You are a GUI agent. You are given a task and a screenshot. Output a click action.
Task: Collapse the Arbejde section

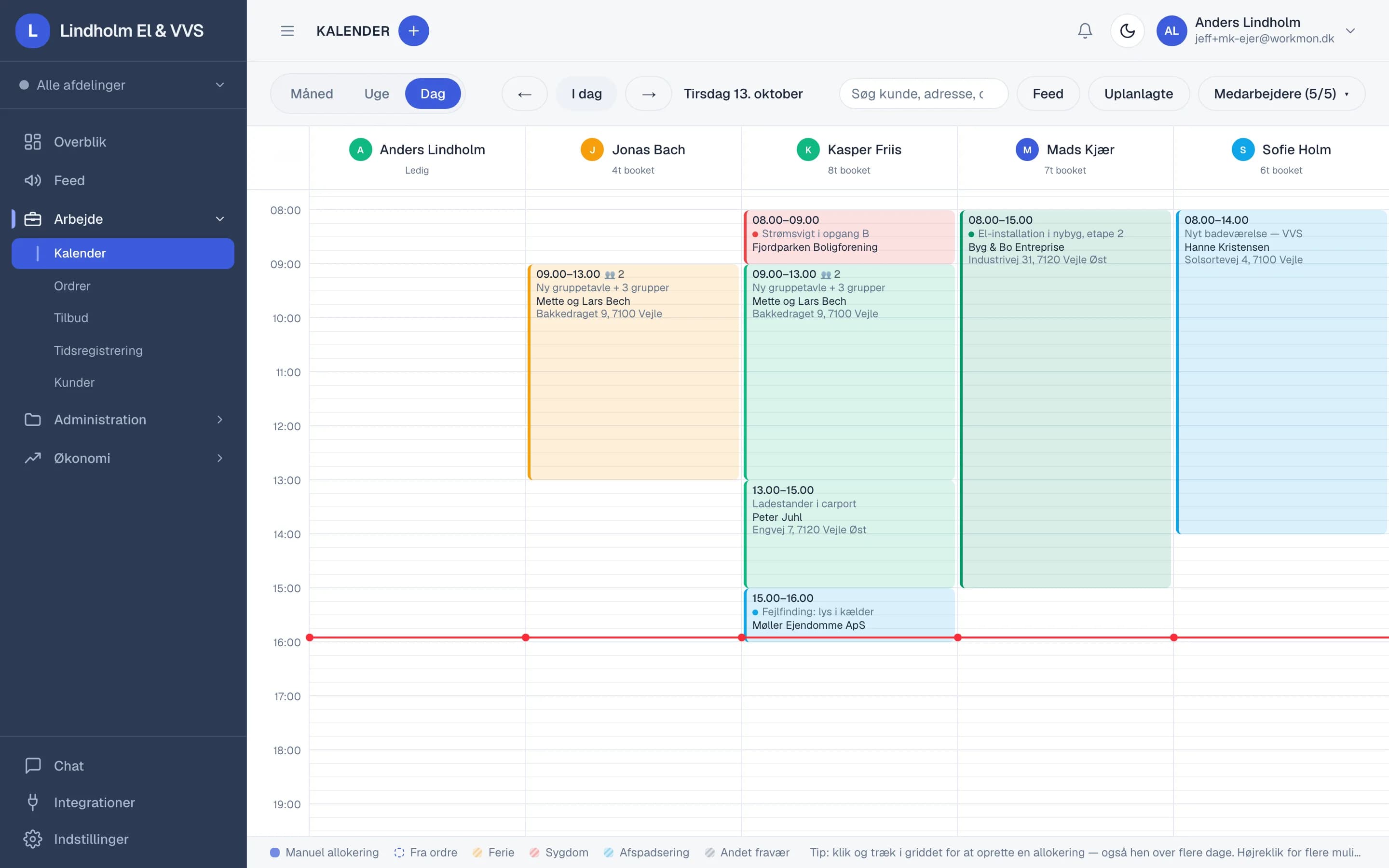coord(123,219)
